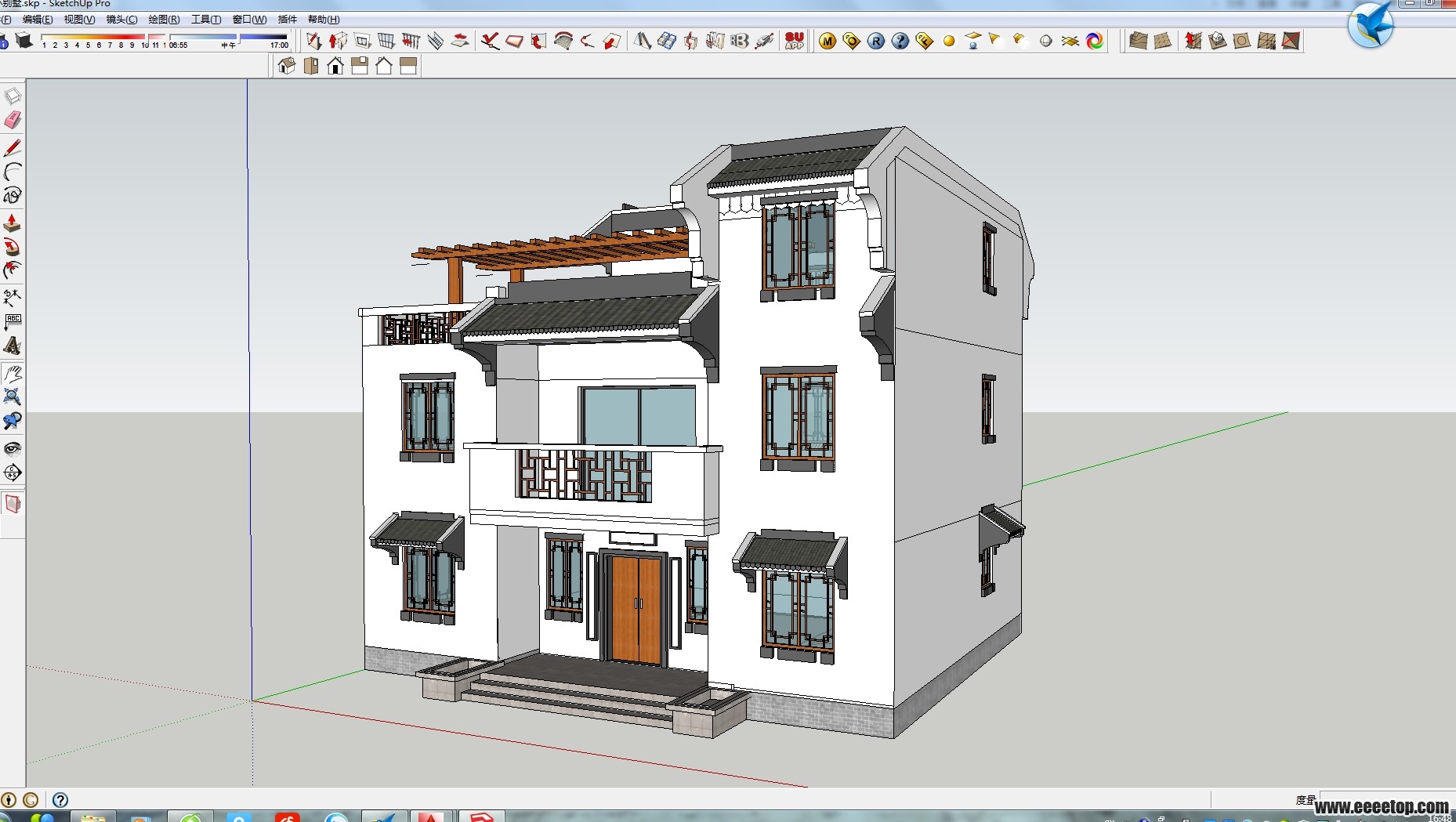Select the Offset tool
Image resolution: width=1456 pixels, height=822 pixels.
(x=13, y=271)
